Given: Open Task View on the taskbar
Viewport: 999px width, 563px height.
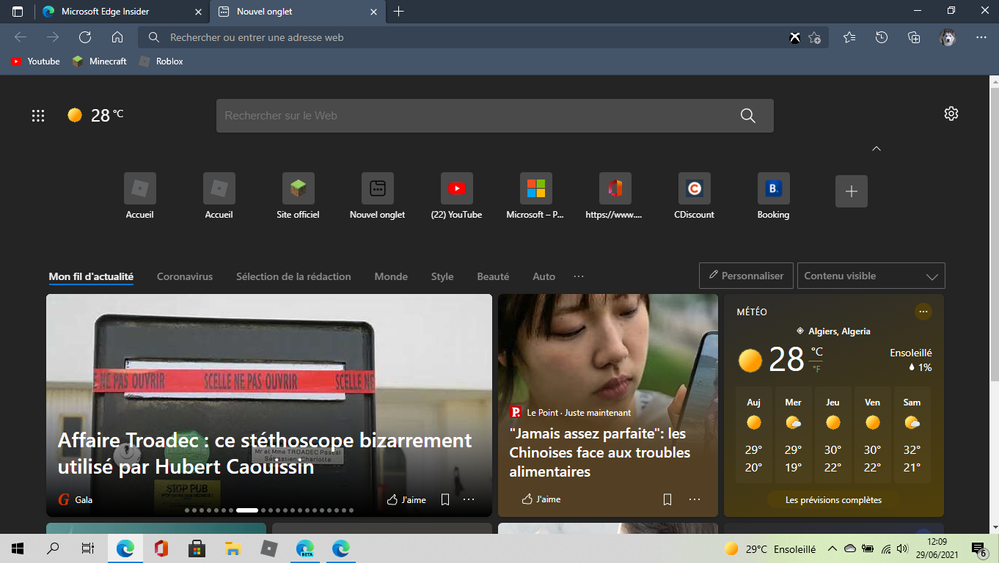Looking at the screenshot, I should tap(88, 548).
